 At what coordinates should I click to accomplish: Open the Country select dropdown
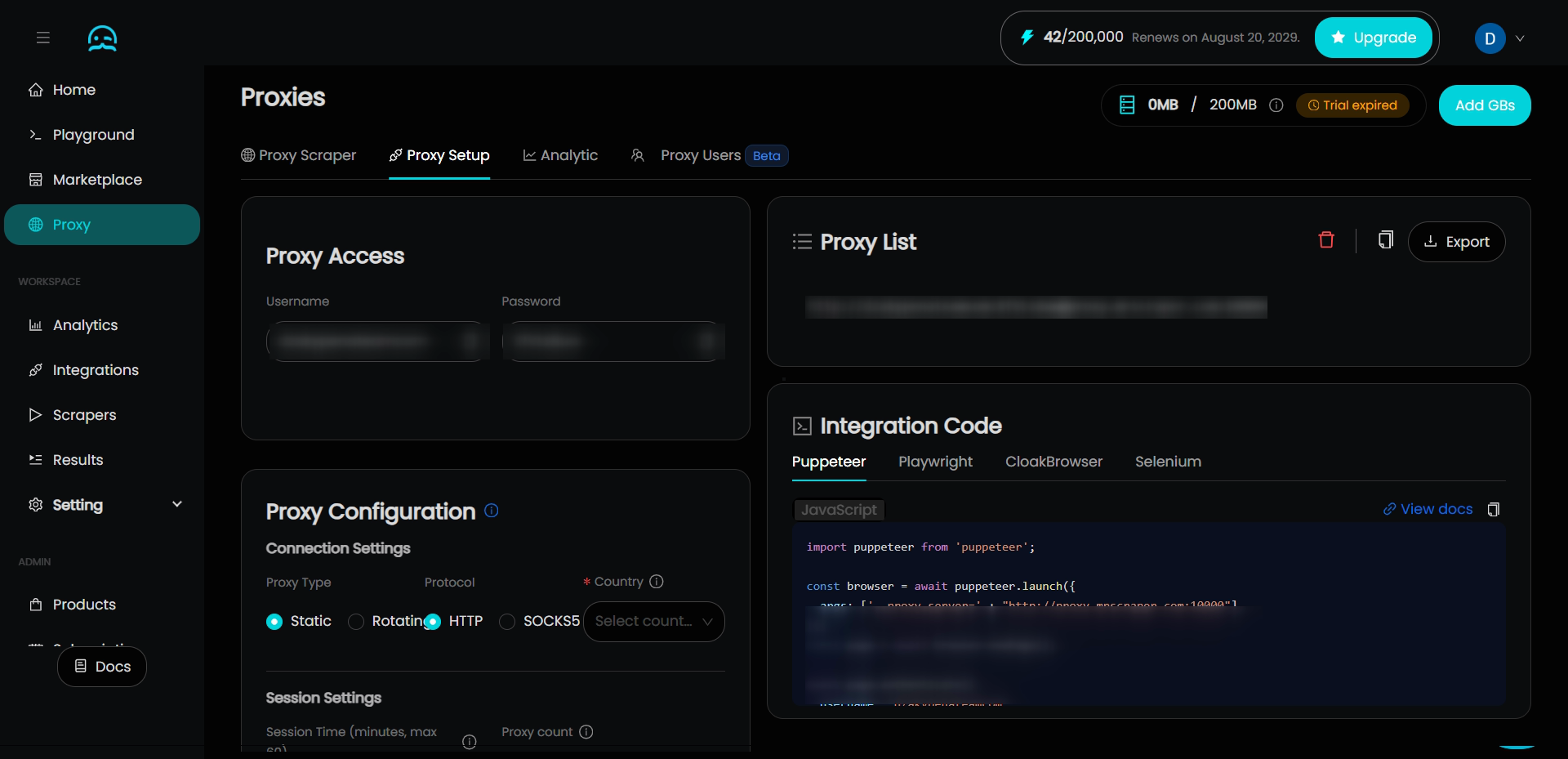coord(654,622)
